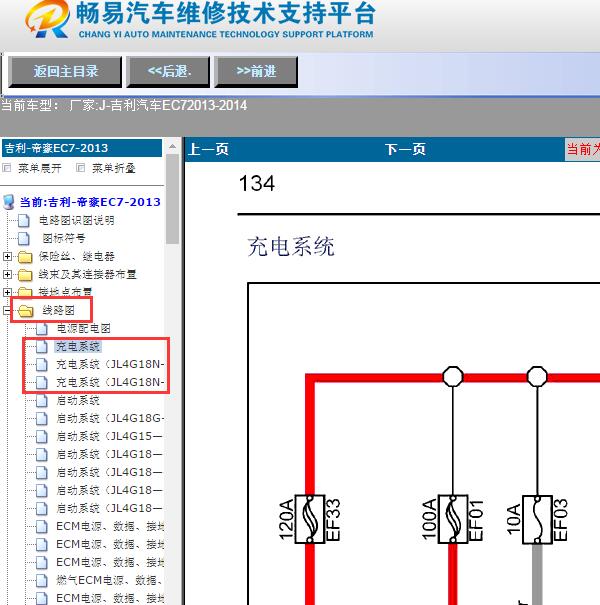Open the page icon for 图标符号
600x605 pixels.
[x=24, y=238]
